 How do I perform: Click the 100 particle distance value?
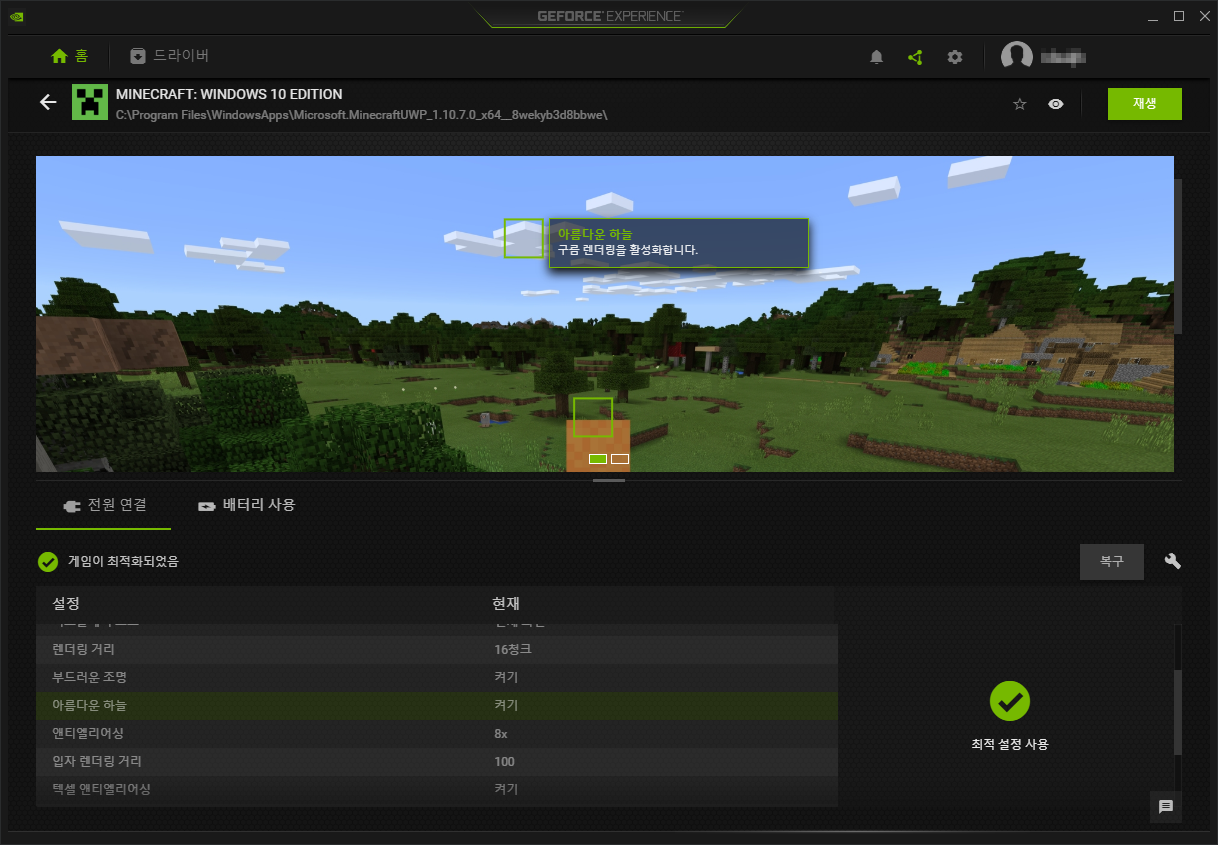[x=504, y=761]
